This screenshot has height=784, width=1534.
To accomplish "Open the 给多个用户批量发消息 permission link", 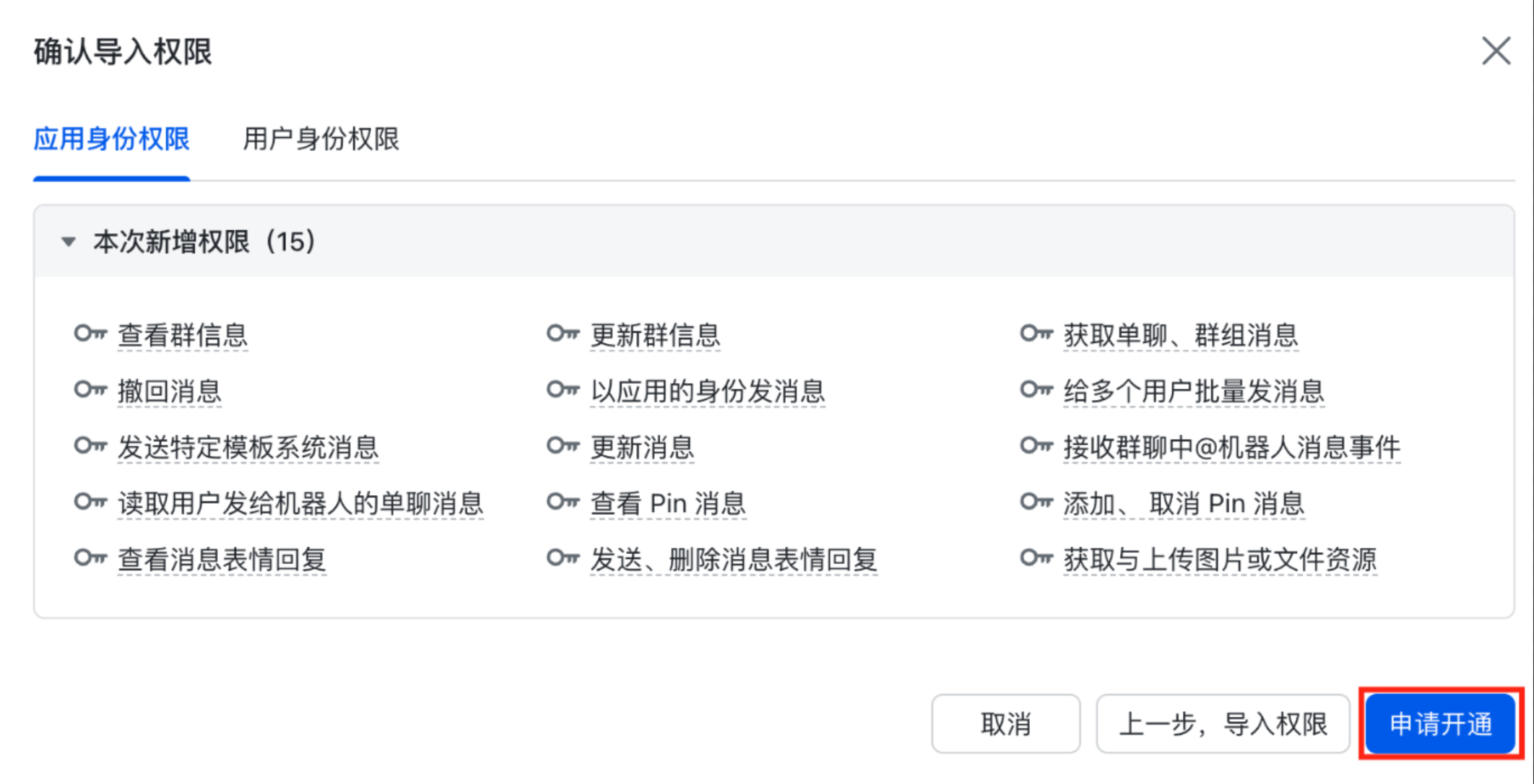I will tap(1193, 391).
